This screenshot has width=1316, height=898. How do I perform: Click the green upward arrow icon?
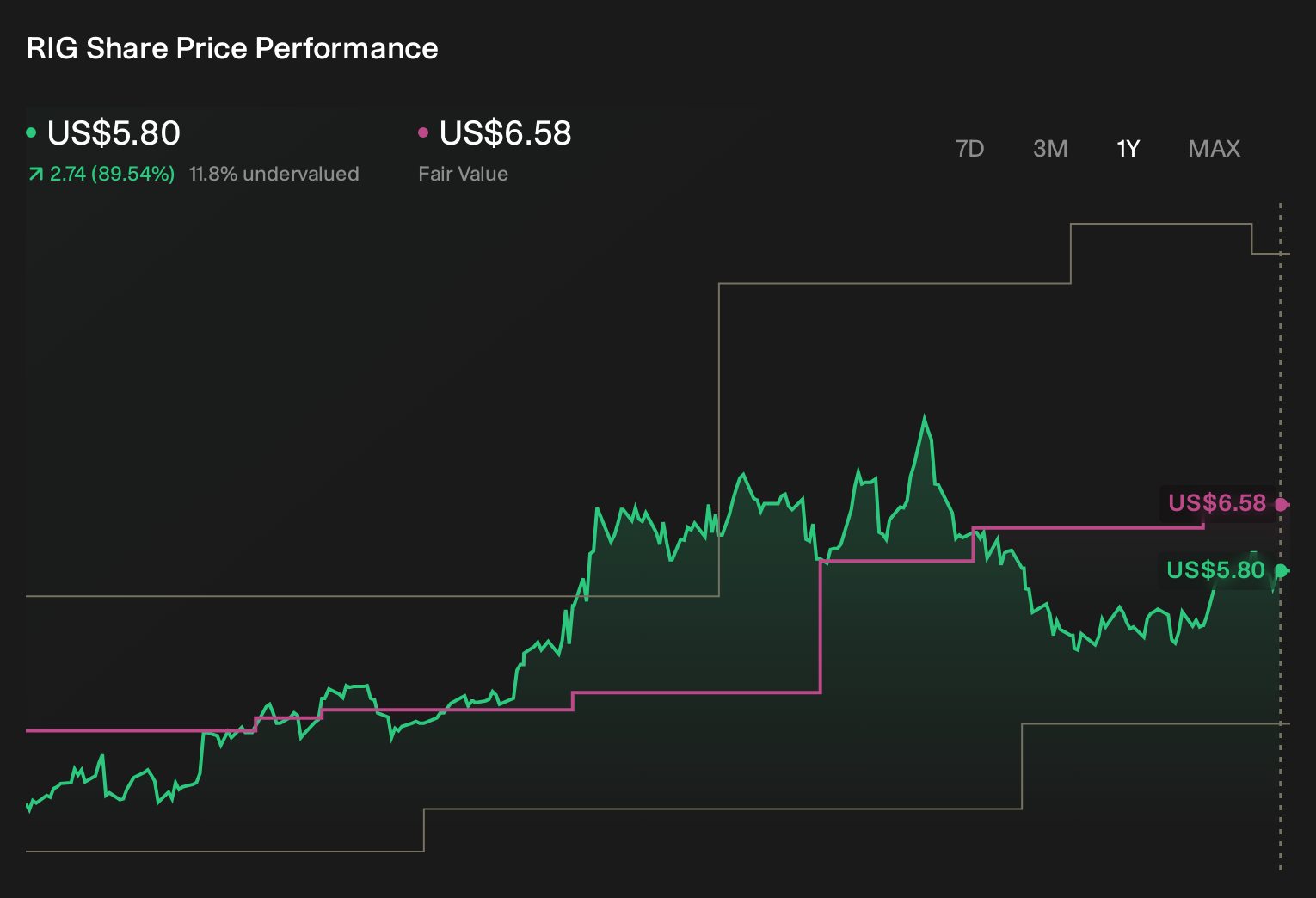coord(35,175)
